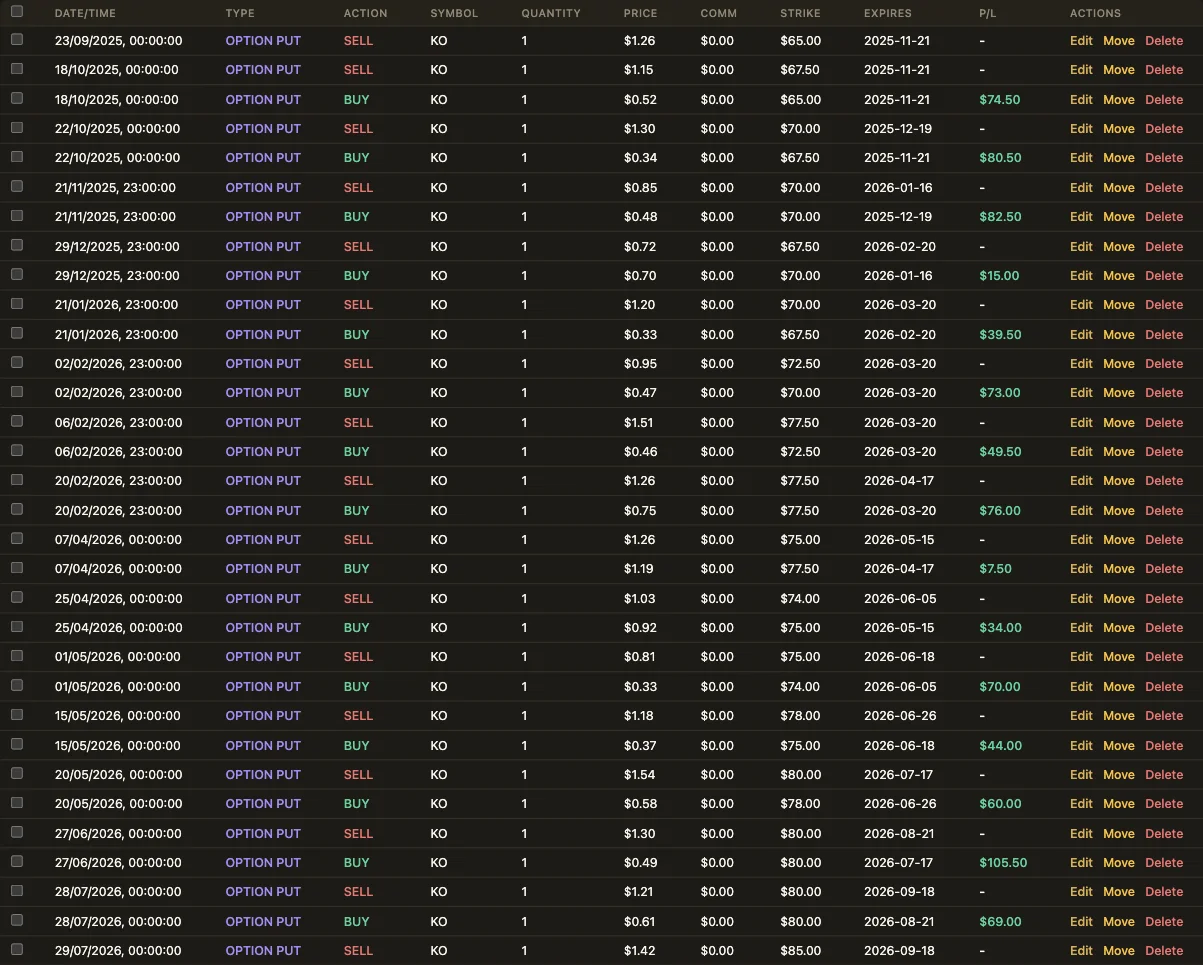
Task: Select checkbox for the row with P/L $15.00
Action: 17,275
